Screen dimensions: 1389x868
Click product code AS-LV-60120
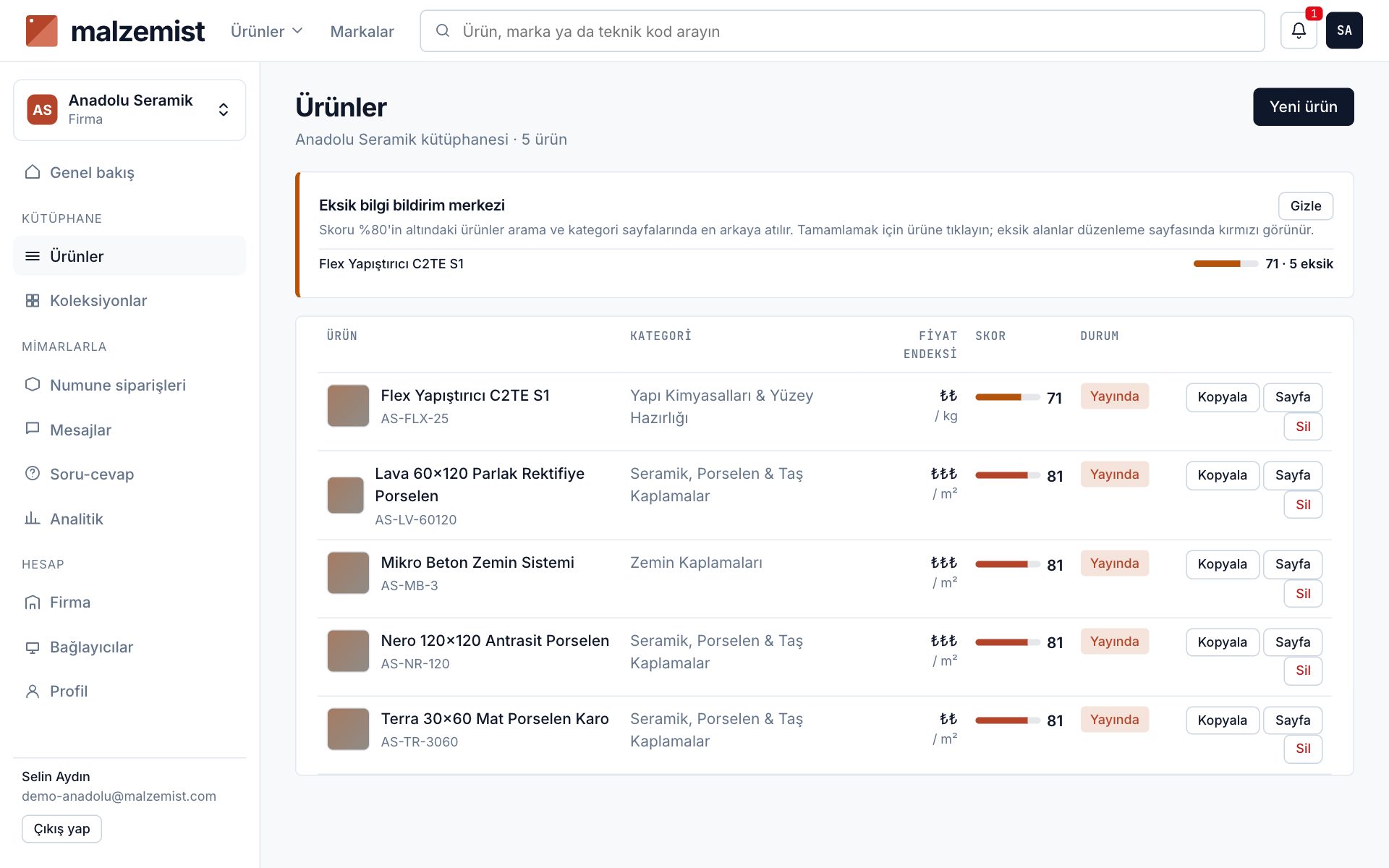[x=415, y=520]
